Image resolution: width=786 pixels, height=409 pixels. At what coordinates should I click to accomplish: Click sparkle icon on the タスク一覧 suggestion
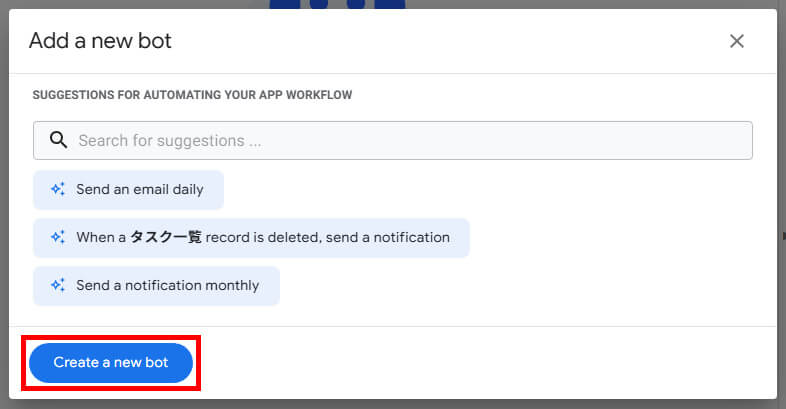[x=57, y=238]
